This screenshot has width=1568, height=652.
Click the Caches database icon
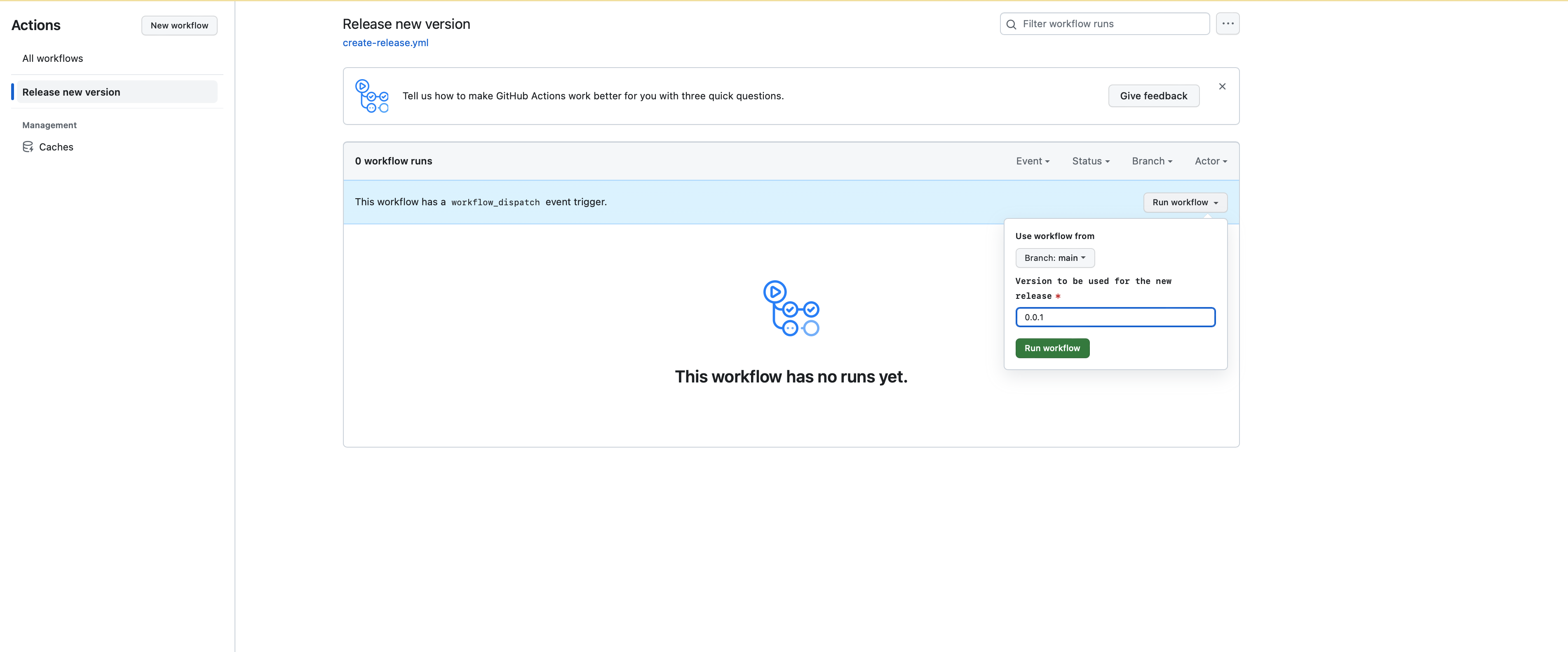[x=28, y=147]
